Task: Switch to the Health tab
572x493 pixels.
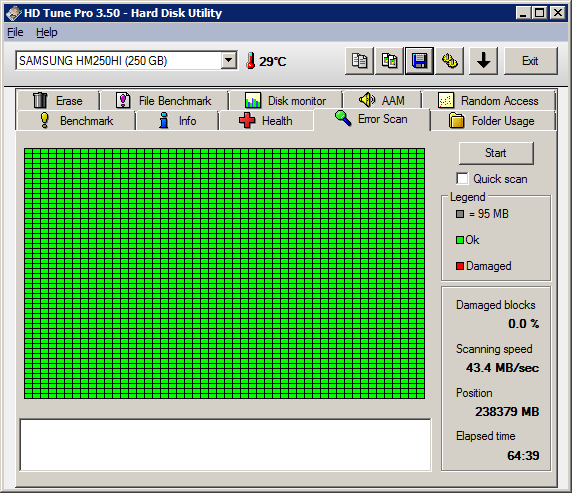Action: click(x=266, y=121)
